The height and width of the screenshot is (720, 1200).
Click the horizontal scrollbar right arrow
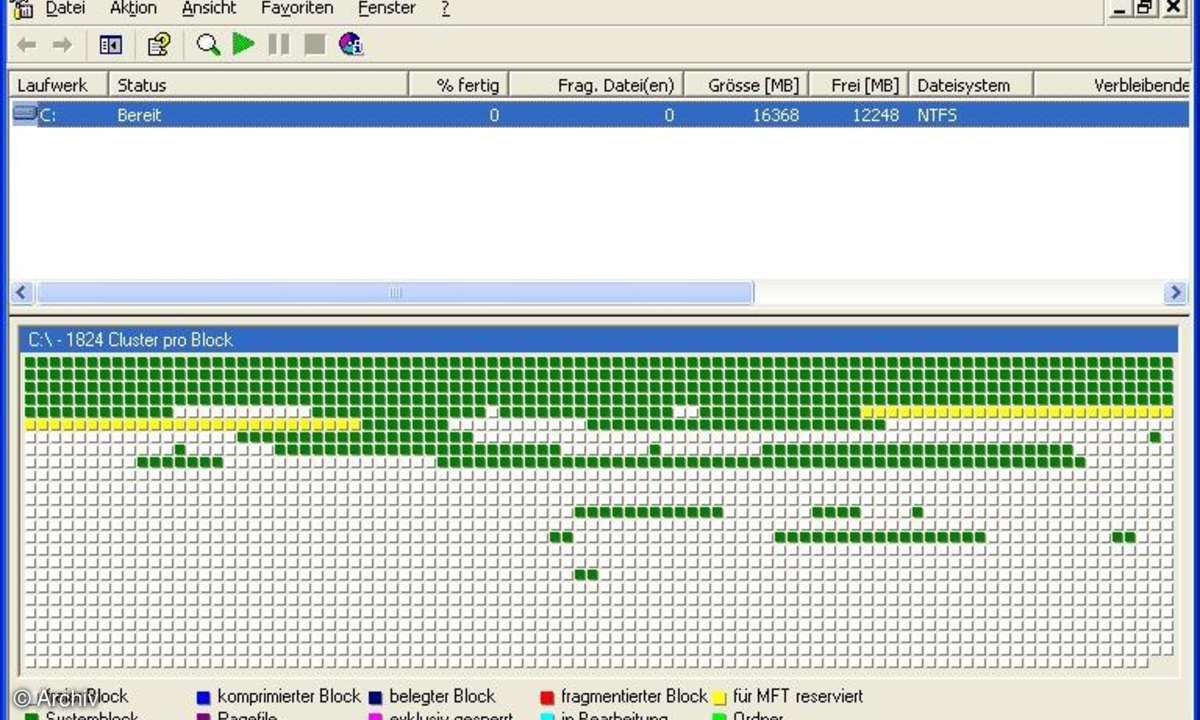click(1175, 293)
